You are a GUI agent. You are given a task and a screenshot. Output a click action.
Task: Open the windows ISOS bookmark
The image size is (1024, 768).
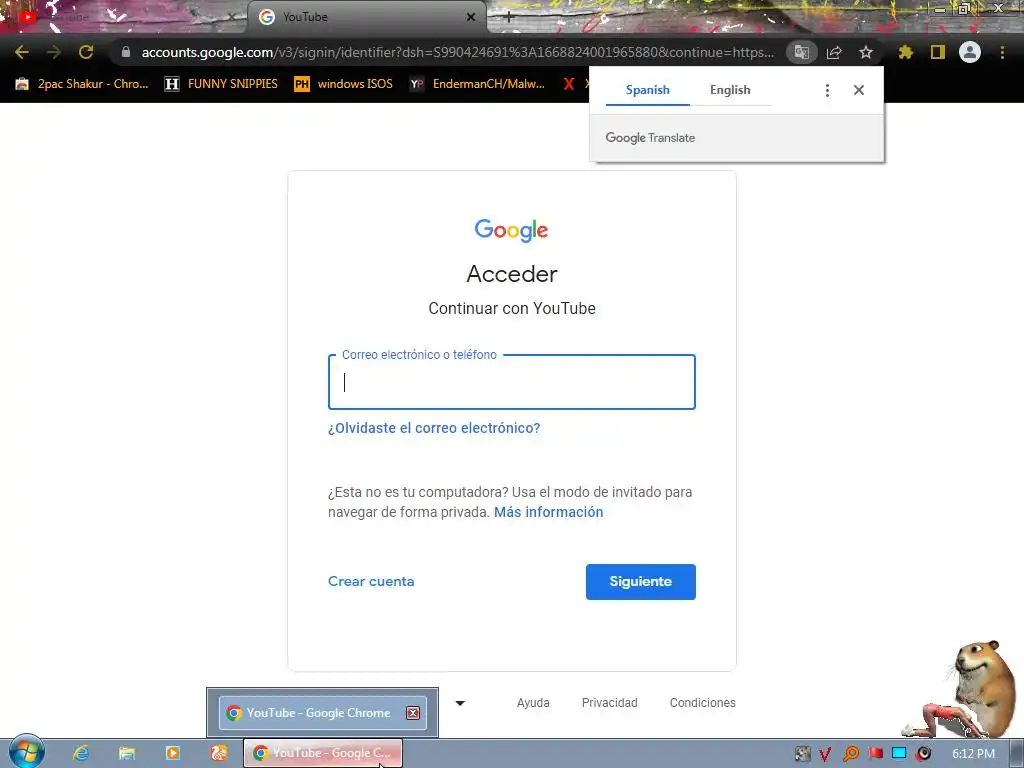(344, 84)
